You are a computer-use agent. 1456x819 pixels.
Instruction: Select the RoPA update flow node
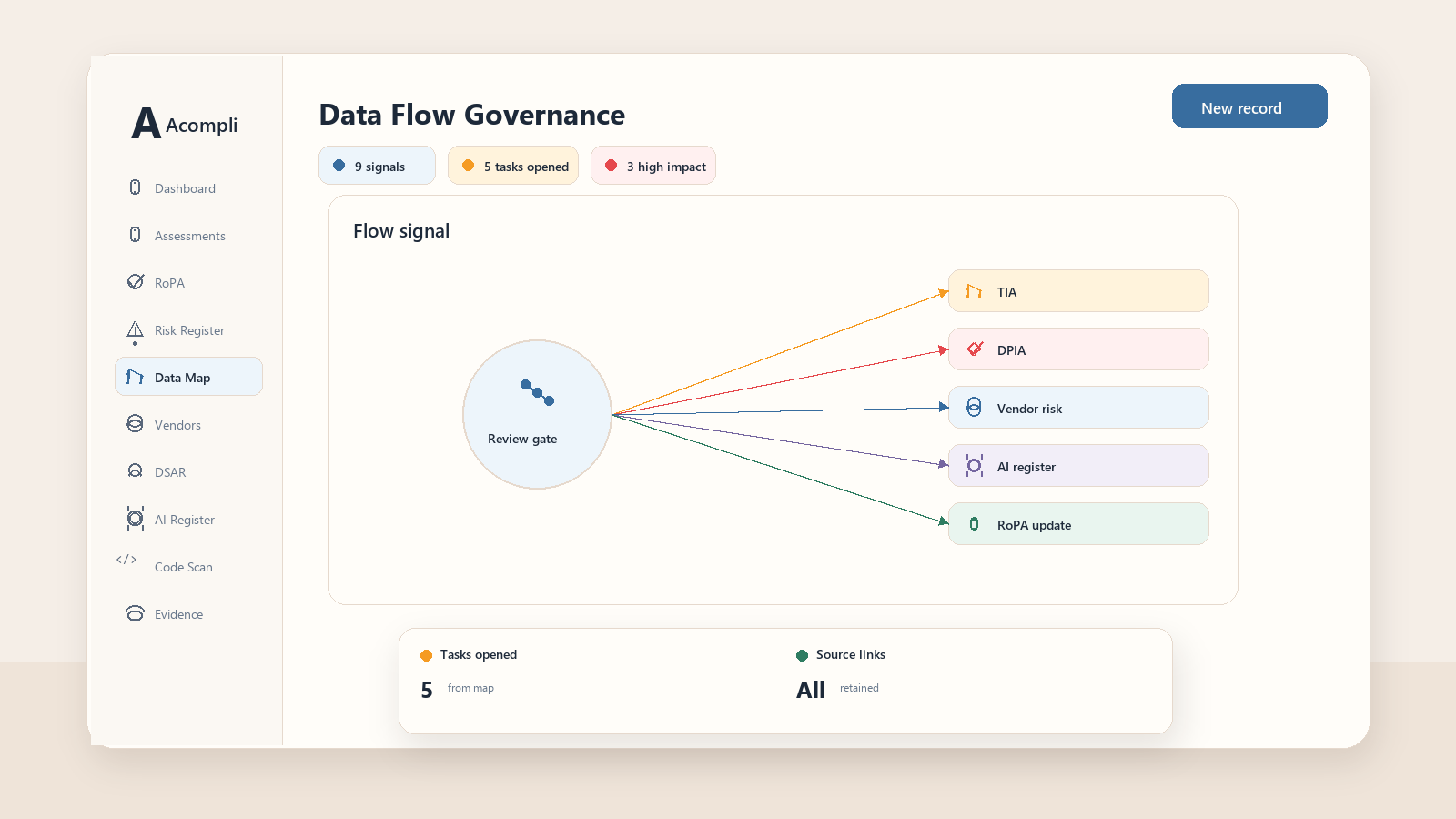[x=1078, y=524]
